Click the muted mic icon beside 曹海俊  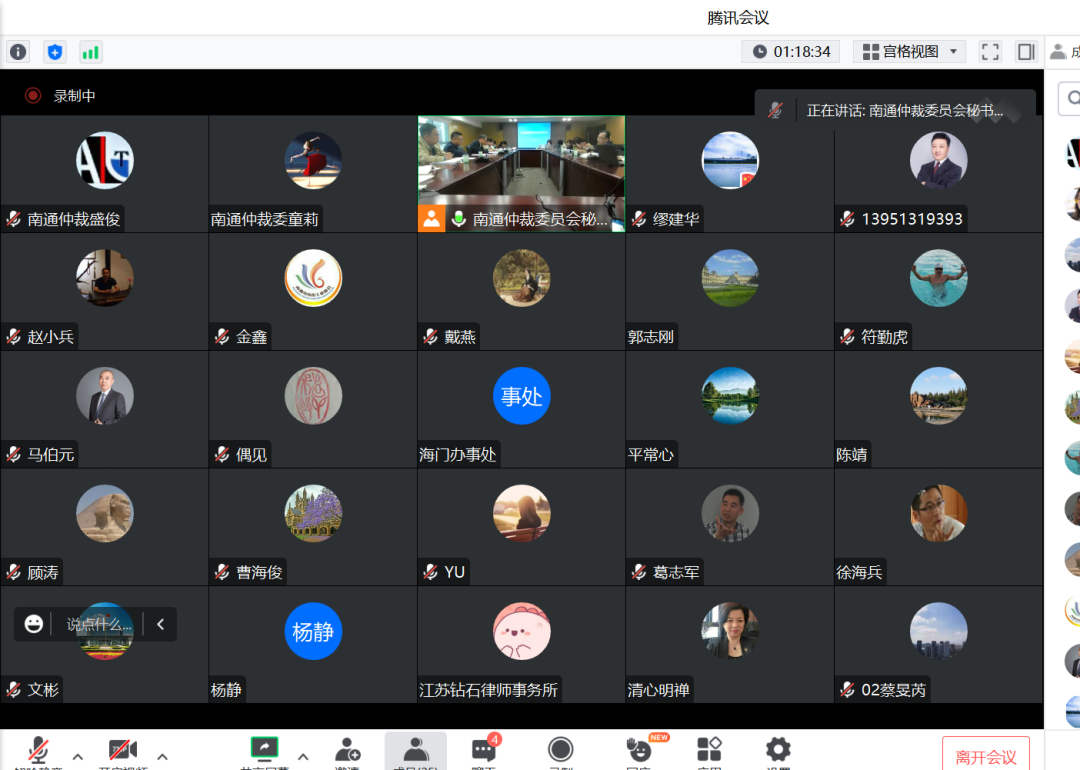tap(222, 572)
